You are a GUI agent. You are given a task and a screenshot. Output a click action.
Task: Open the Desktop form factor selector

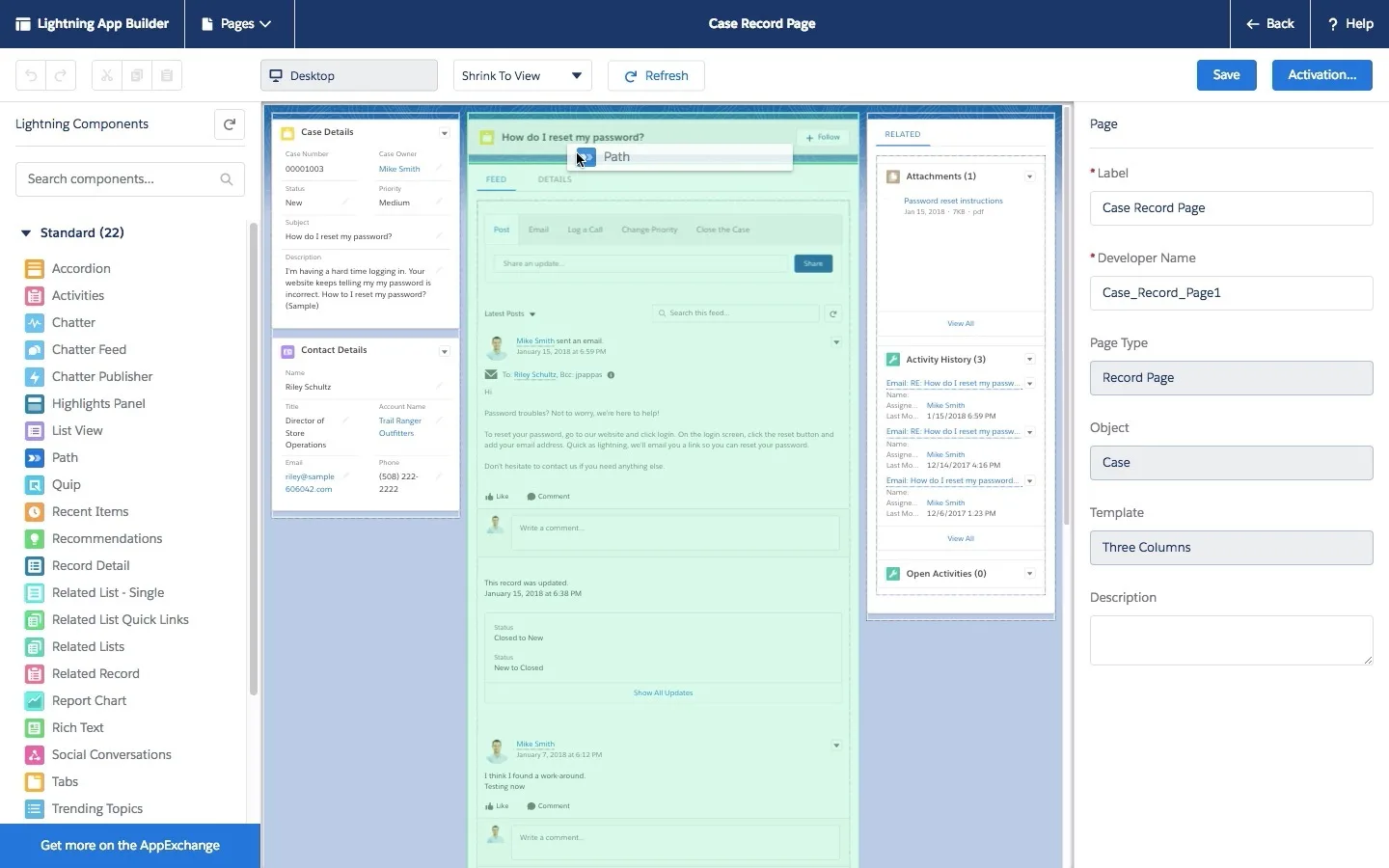point(349,75)
